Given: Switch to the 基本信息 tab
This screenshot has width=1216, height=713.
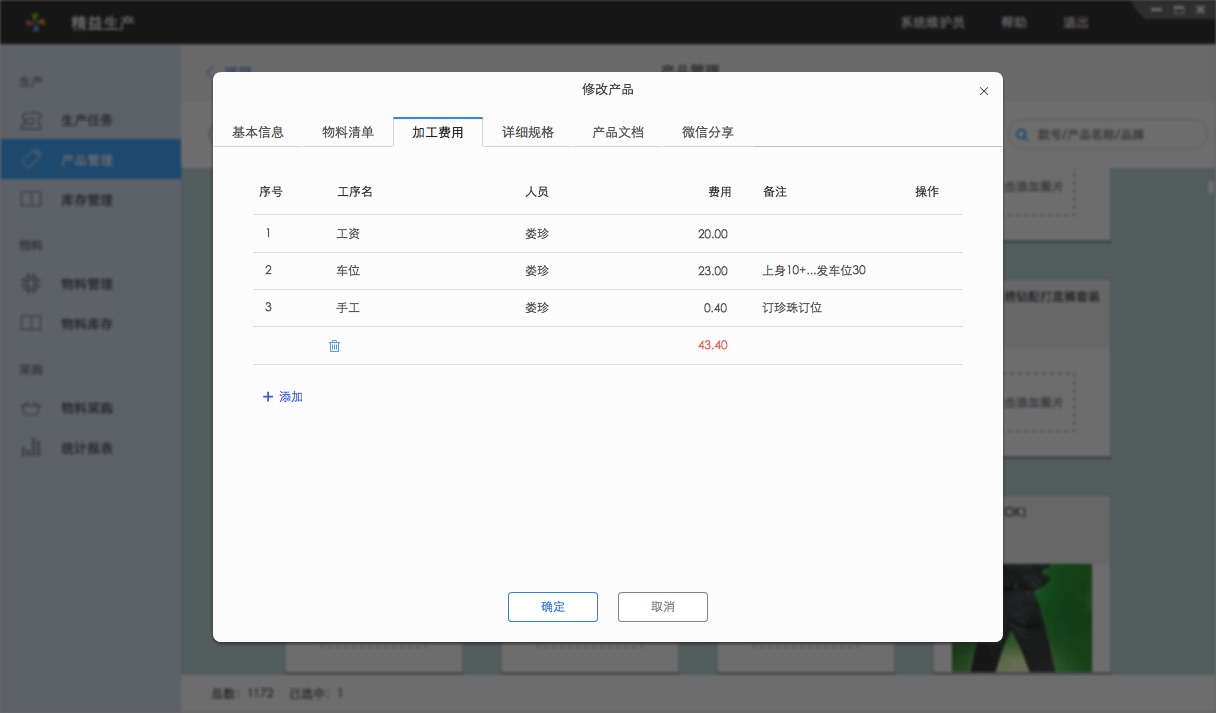Looking at the screenshot, I should click(x=258, y=131).
